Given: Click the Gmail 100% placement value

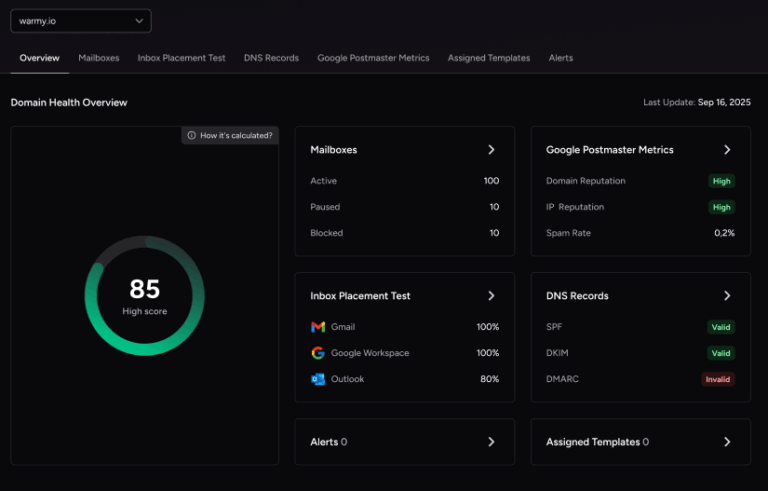Looking at the screenshot, I should (x=488, y=327).
